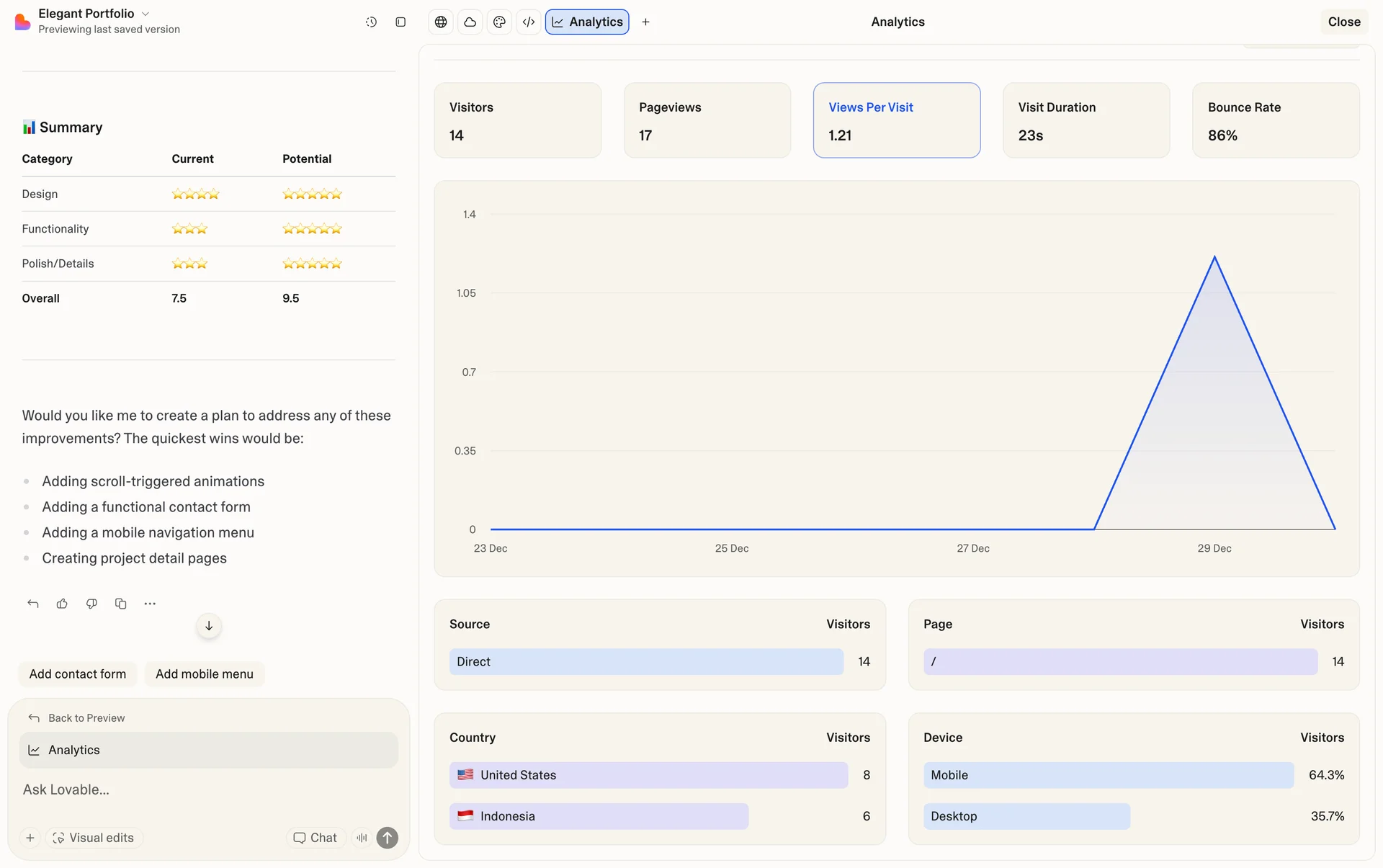Toggle the sidebar panel layout icon
The image size is (1383, 868).
[x=400, y=22]
